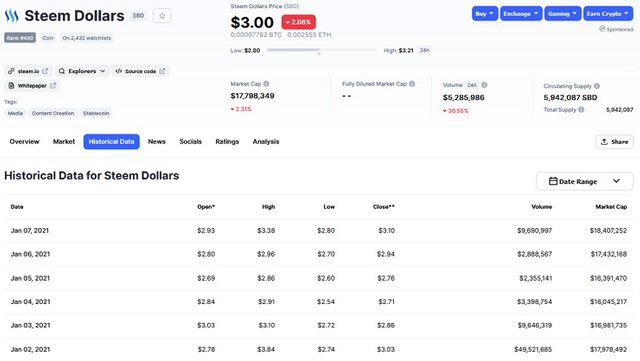Open the Source code link
This screenshot has width=640, height=361.
point(140,71)
